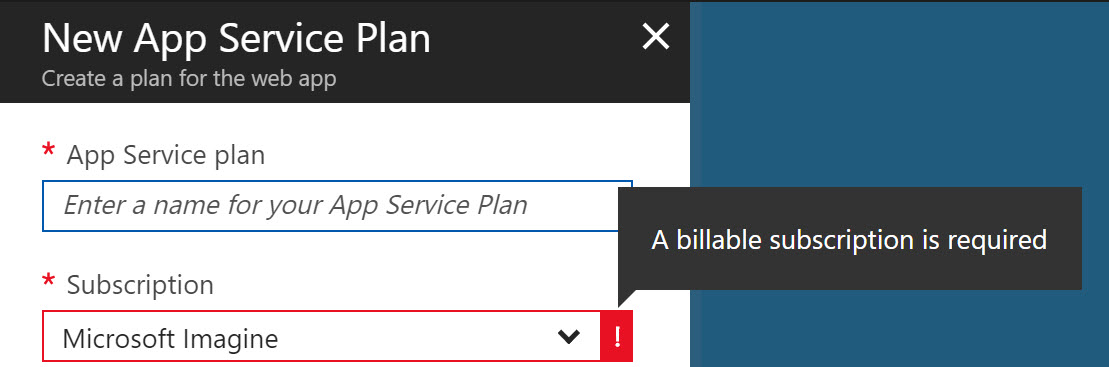Click the Subscription dropdown chevron arrow
Image resolution: width=1109 pixels, height=367 pixels.
[569, 337]
